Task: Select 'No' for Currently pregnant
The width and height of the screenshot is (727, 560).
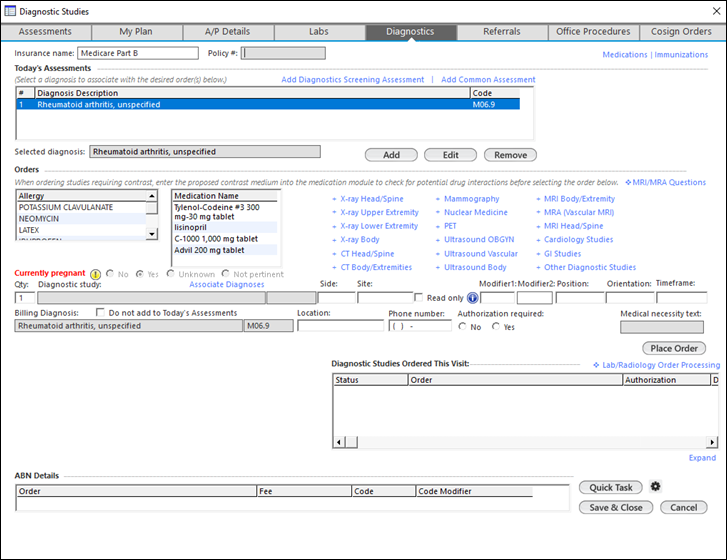Action: [x=110, y=274]
